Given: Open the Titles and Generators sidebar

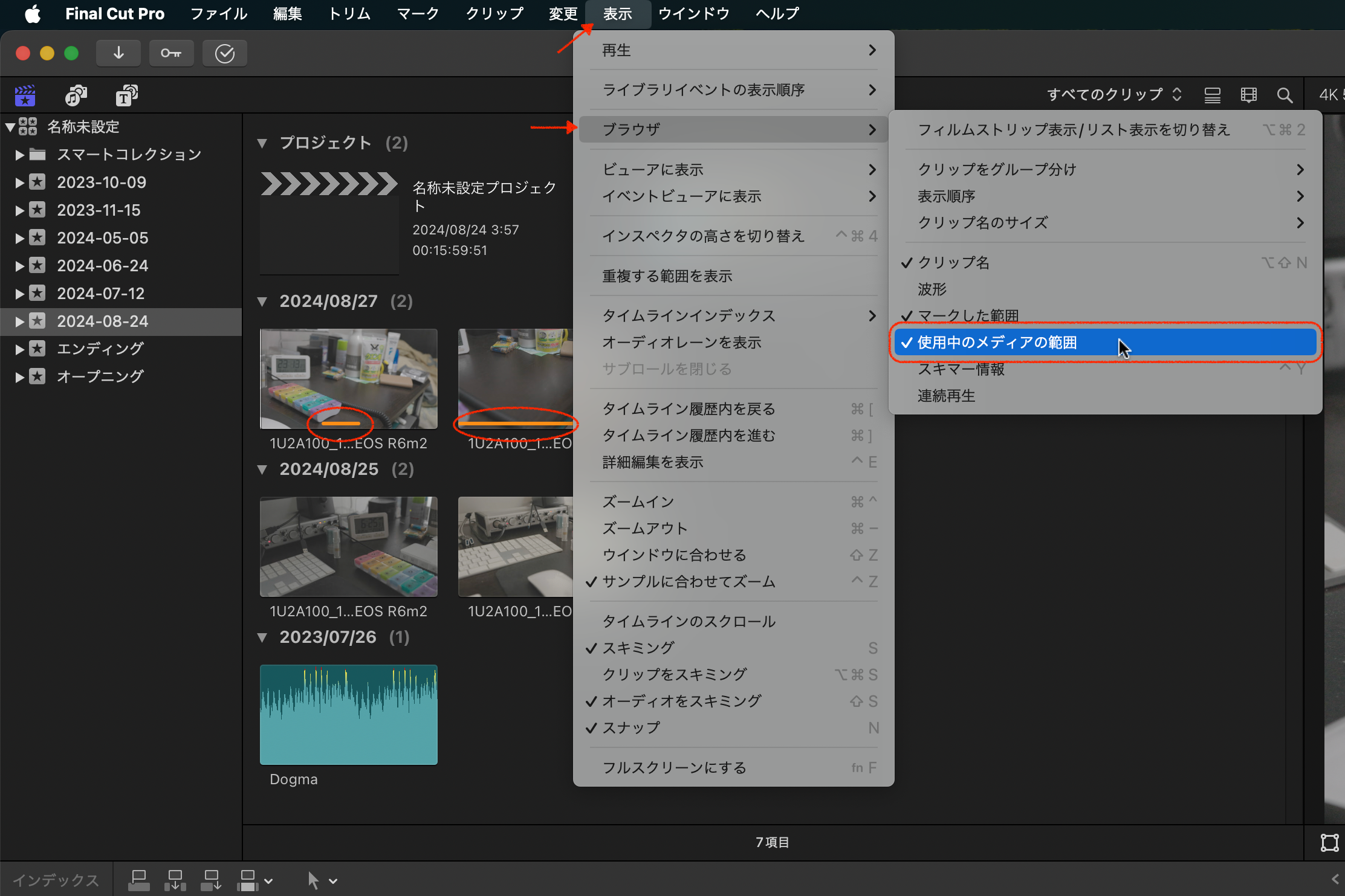Looking at the screenshot, I should click(x=127, y=95).
